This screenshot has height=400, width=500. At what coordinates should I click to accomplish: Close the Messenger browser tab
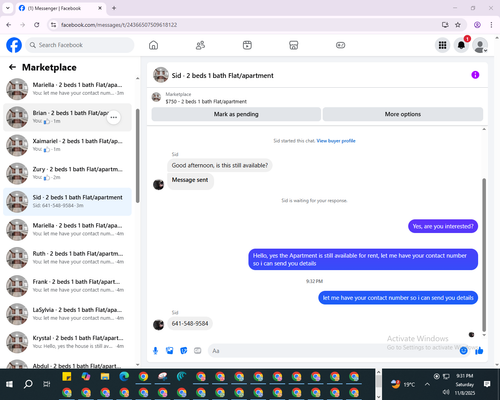point(100,8)
